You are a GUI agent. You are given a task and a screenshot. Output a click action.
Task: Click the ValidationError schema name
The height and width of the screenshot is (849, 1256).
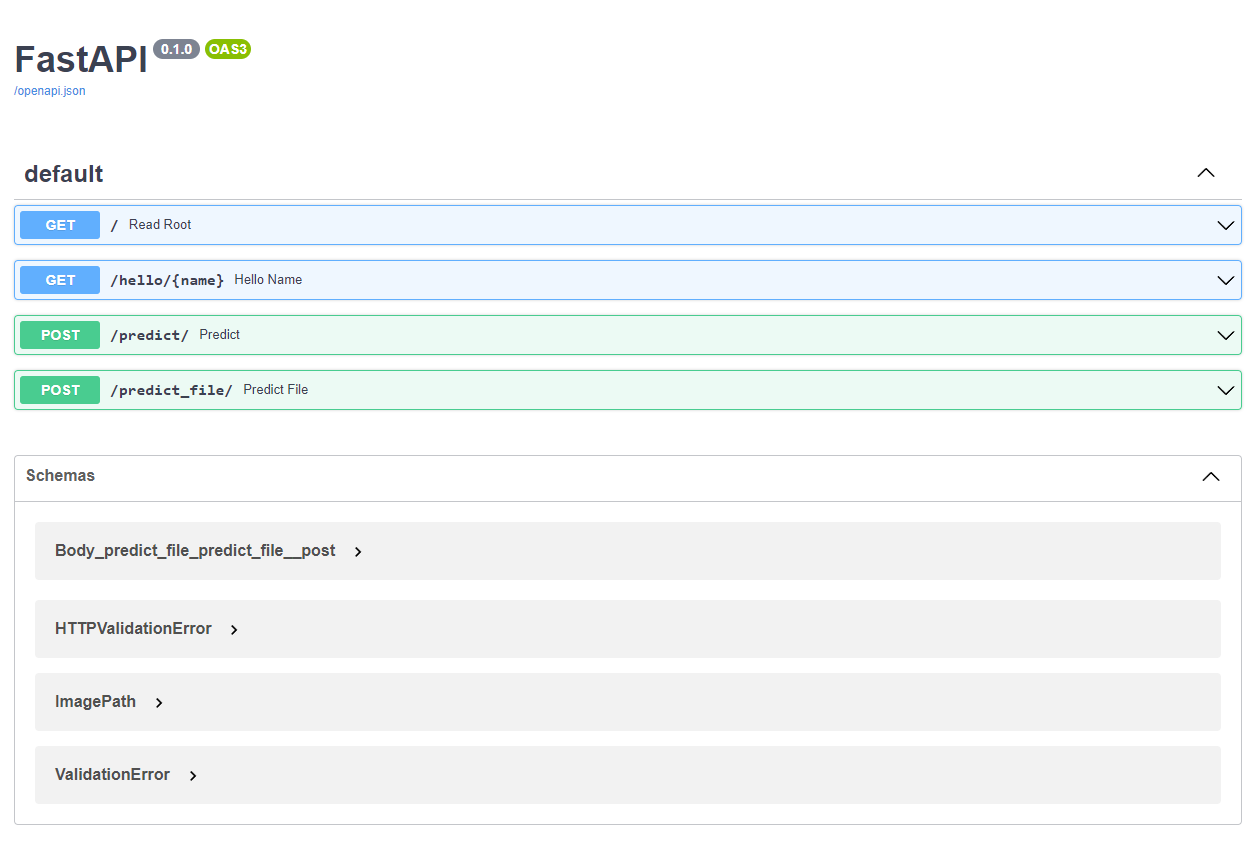(x=112, y=775)
